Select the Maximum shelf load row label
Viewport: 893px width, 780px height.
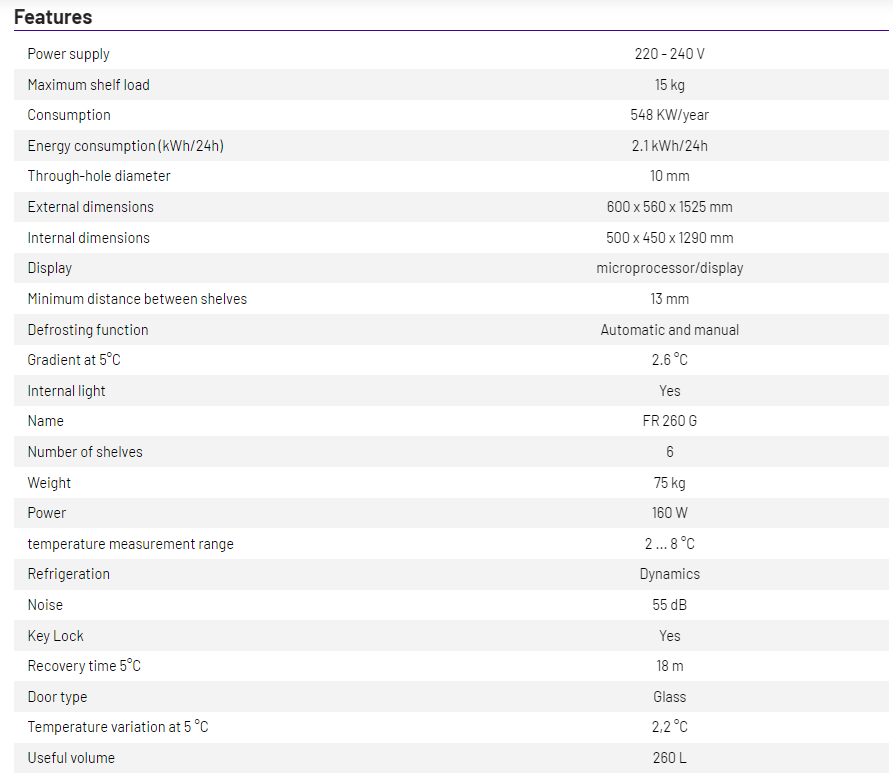pyautogui.click(x=88, y=85)
